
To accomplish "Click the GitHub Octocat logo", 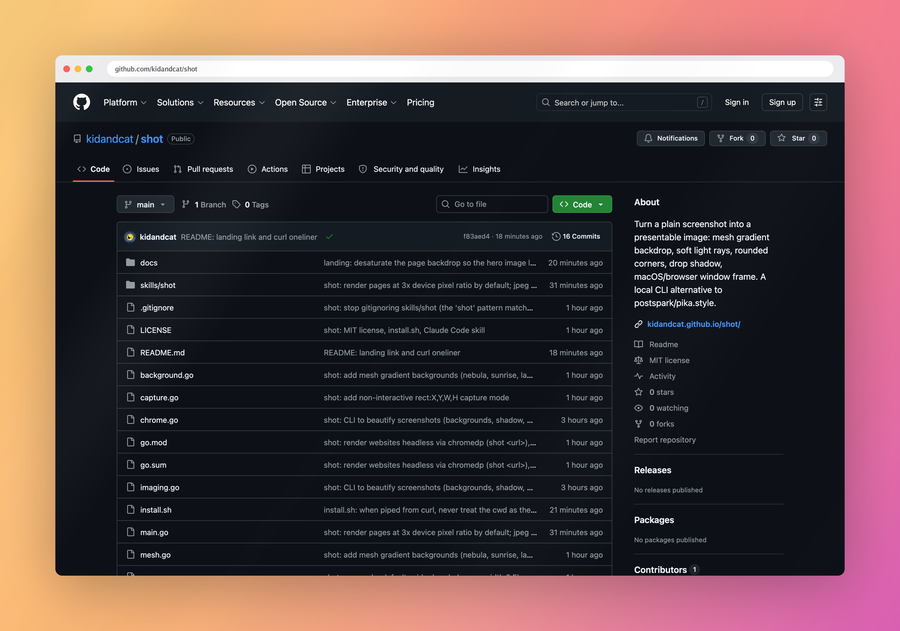I will 82,102.
